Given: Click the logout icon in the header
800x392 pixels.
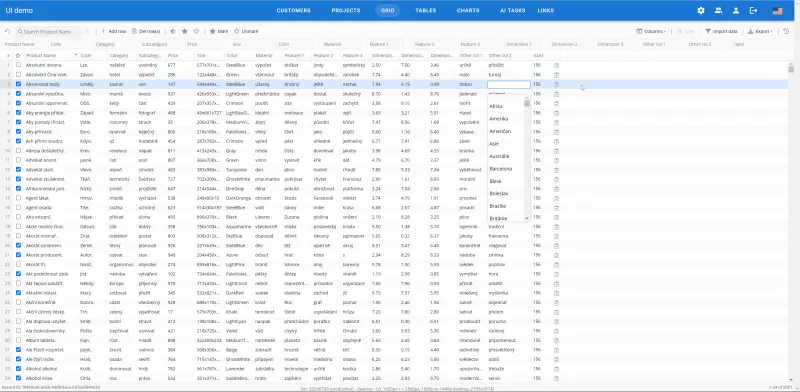Looking at the screenshot, I should coord(753,10).
